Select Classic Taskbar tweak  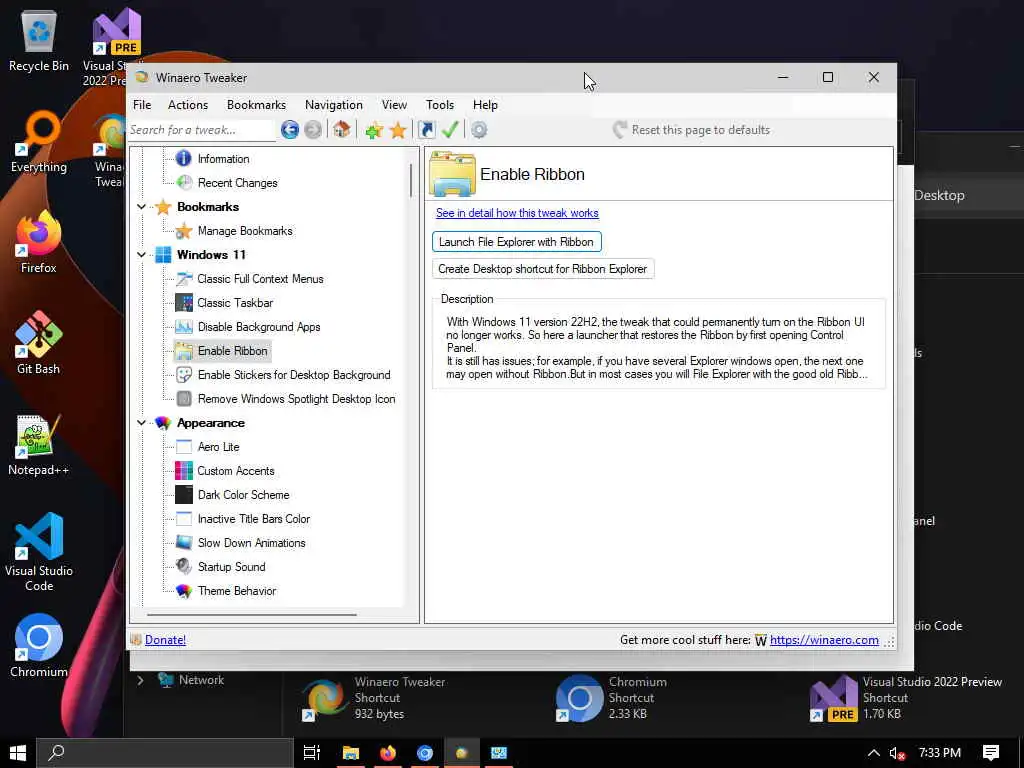coord(235,303)
